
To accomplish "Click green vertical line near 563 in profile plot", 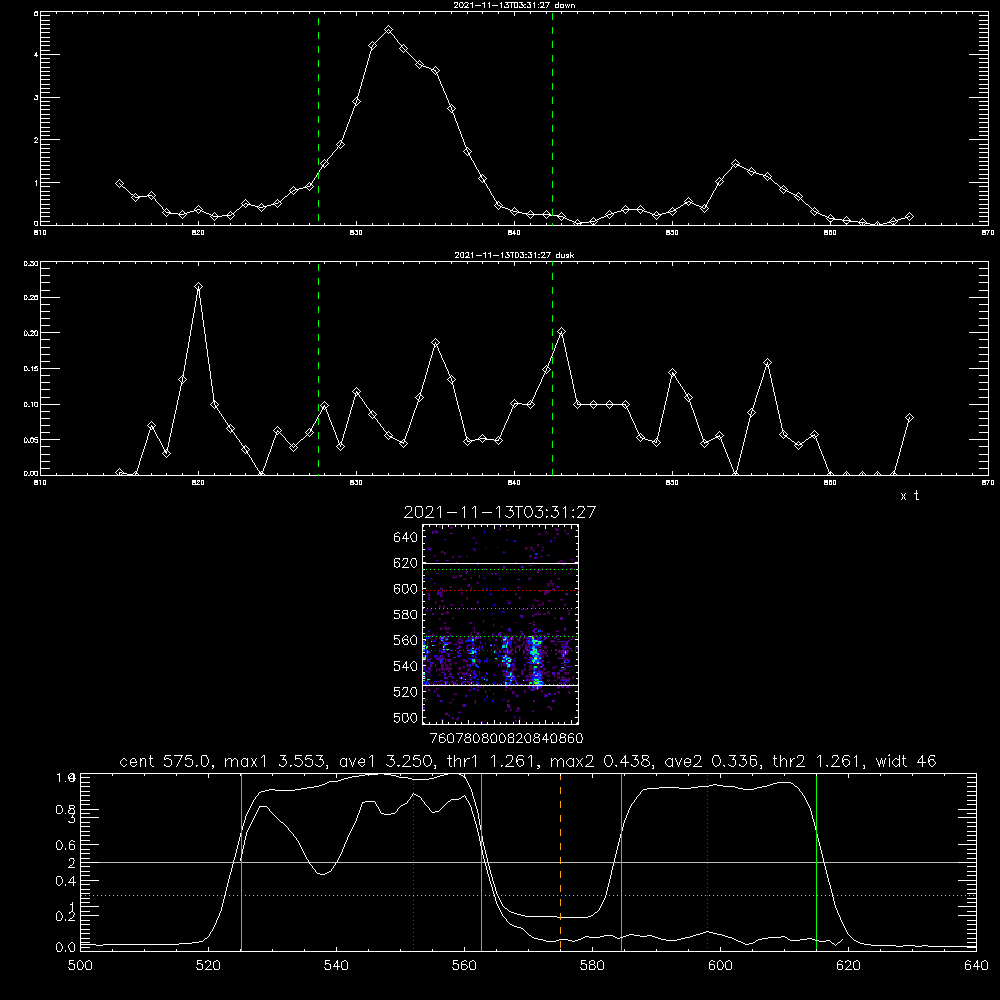I will 482,862.
